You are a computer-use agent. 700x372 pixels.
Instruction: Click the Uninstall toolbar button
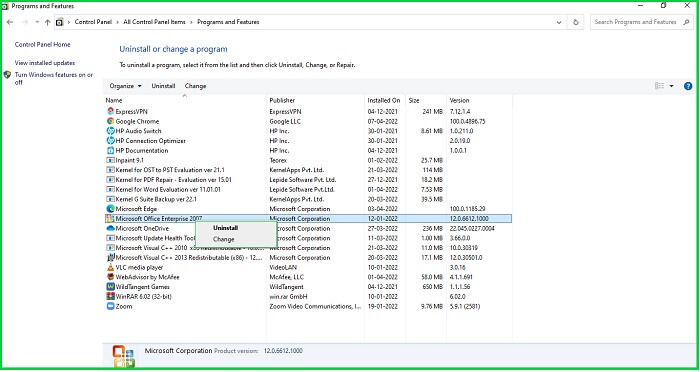point(163,86)
